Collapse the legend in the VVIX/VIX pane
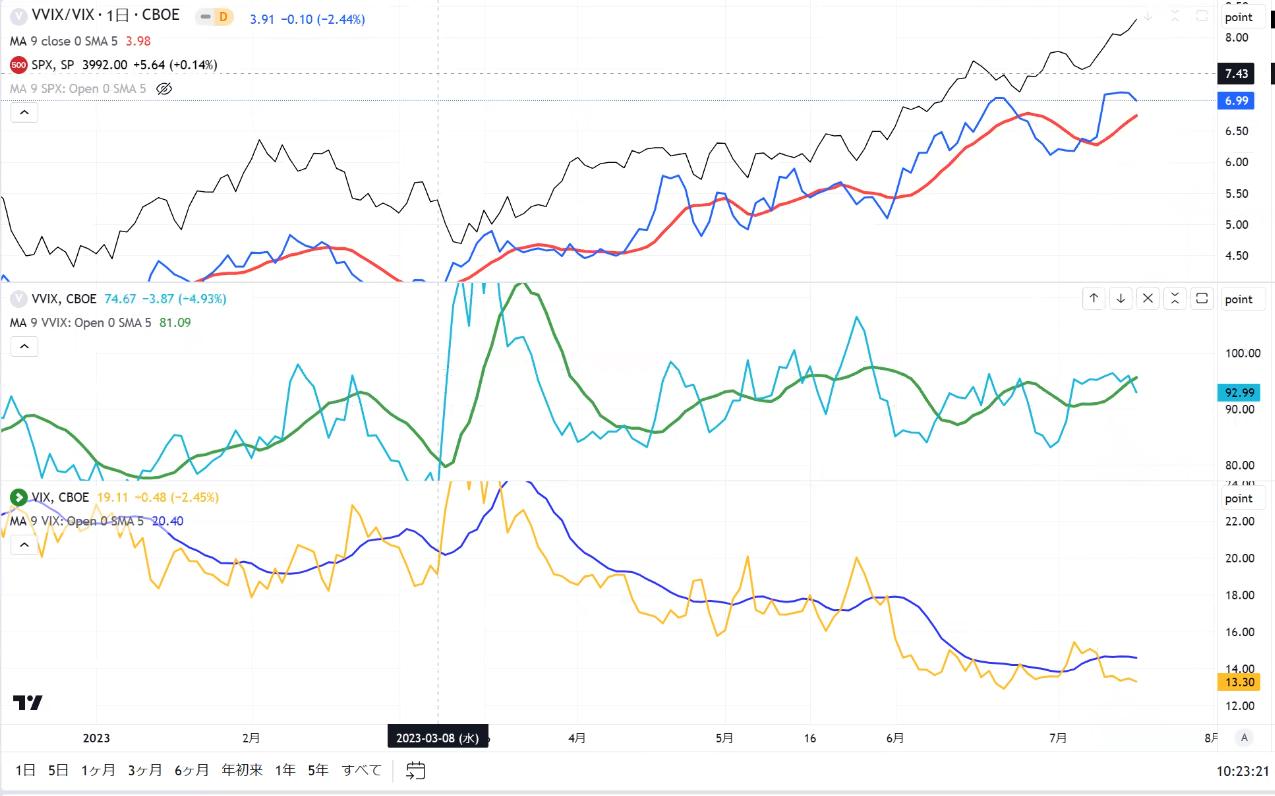The height and width of the screenshot is (796, 1275). 24,112
